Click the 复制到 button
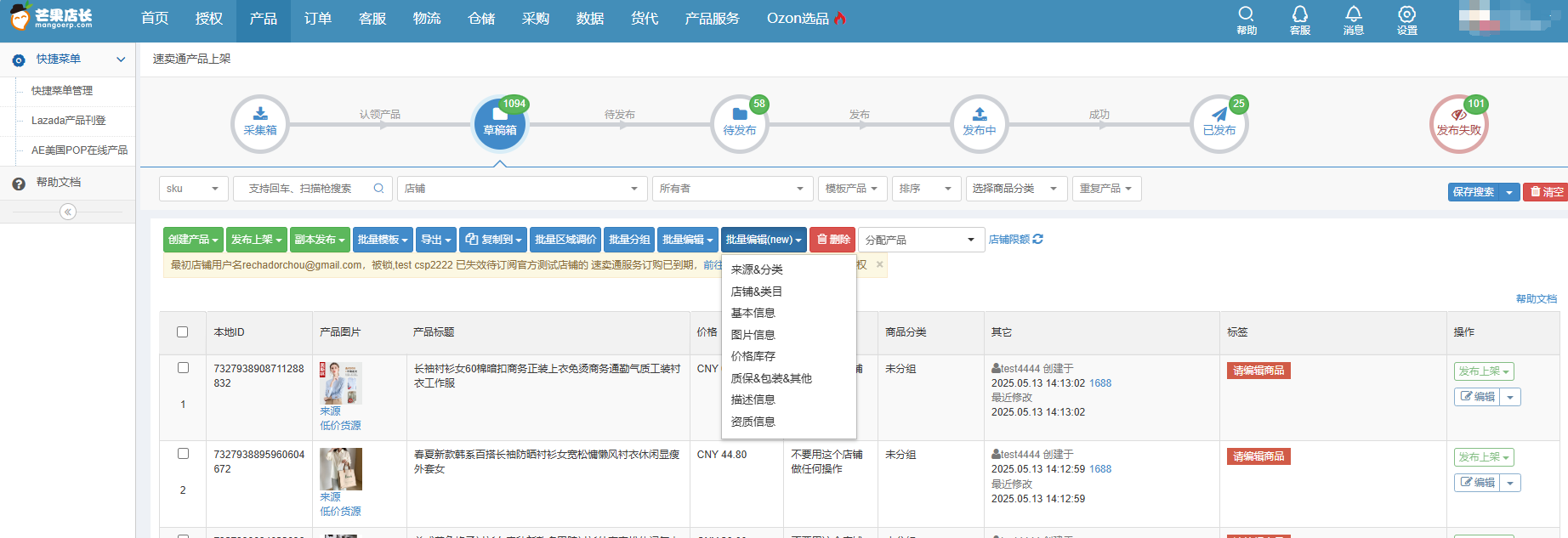The image size is (1568, 538). point(493,240)
